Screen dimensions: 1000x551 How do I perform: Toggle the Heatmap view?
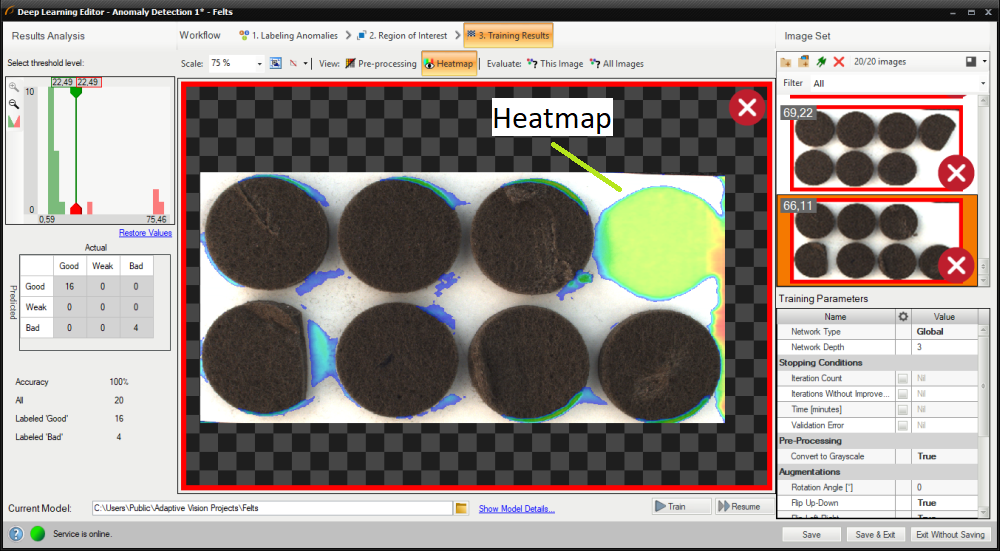tap(449, 63)
